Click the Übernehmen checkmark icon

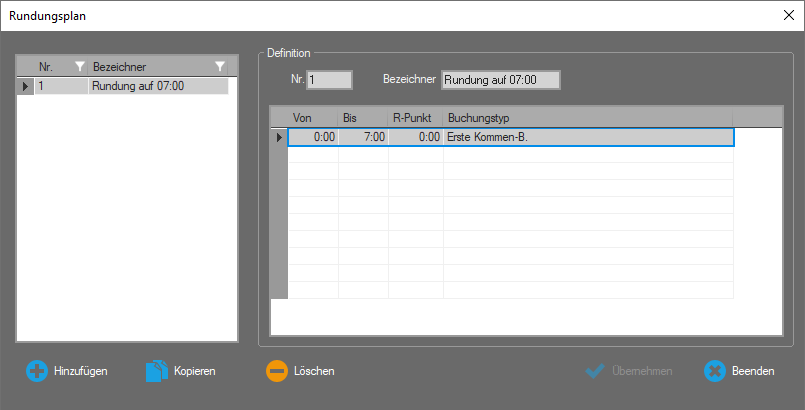pyautogui.click(x=596, y=371)
